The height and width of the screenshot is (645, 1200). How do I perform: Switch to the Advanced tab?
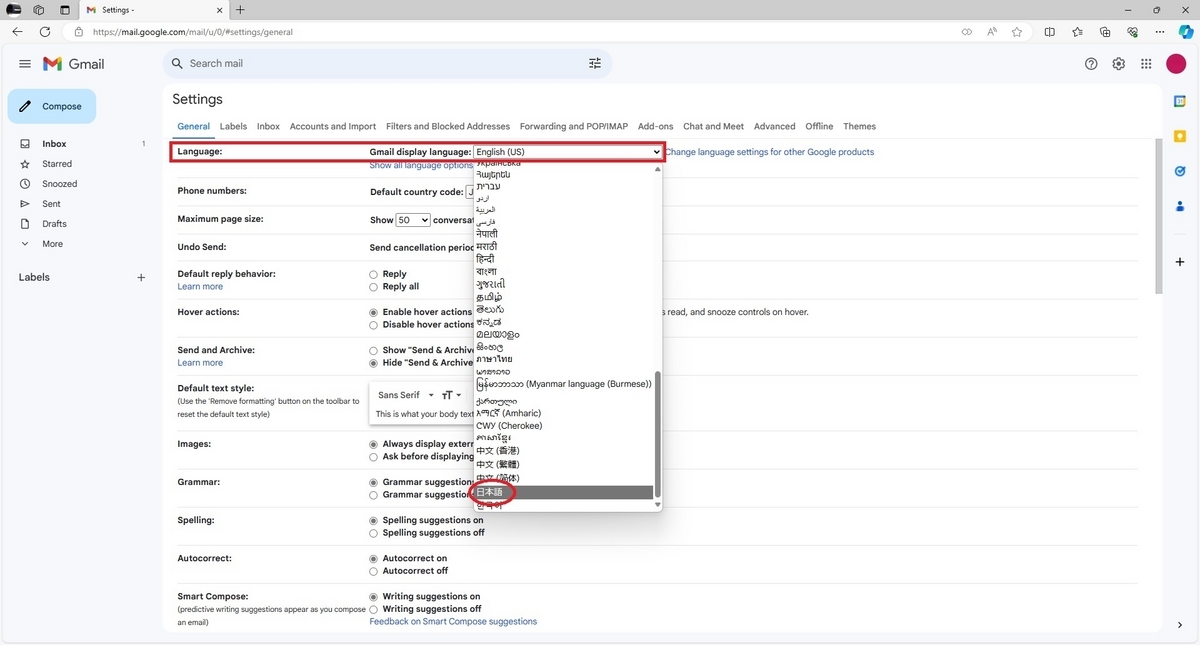(775, 127)
